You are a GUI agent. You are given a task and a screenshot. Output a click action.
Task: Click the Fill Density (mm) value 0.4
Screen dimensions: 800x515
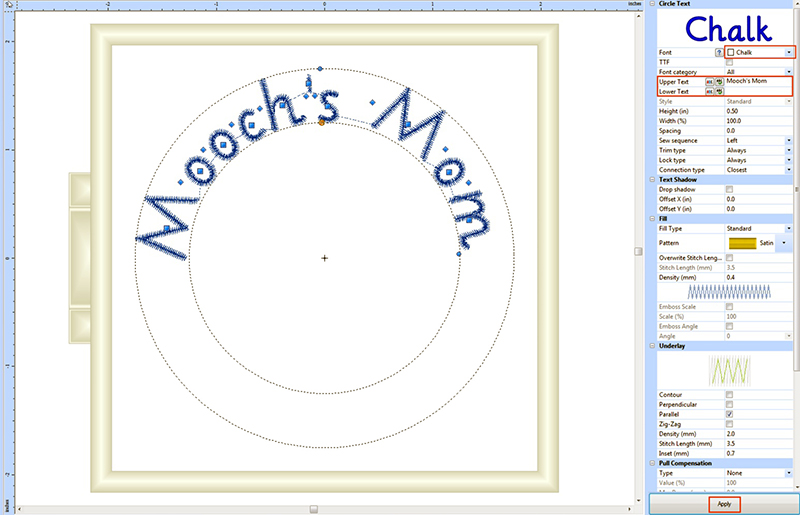pos(758,277)
